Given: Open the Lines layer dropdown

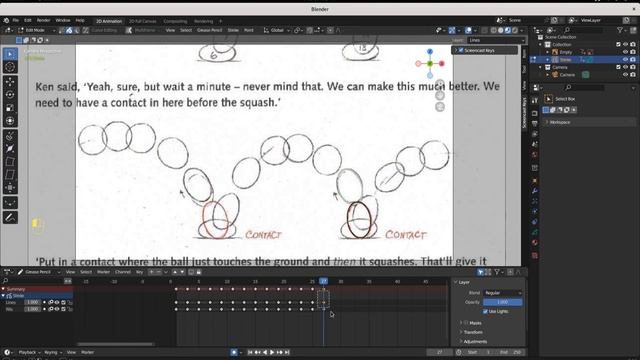Looking at the screenshot, I should pyautogui.click(x=496, y=40).
